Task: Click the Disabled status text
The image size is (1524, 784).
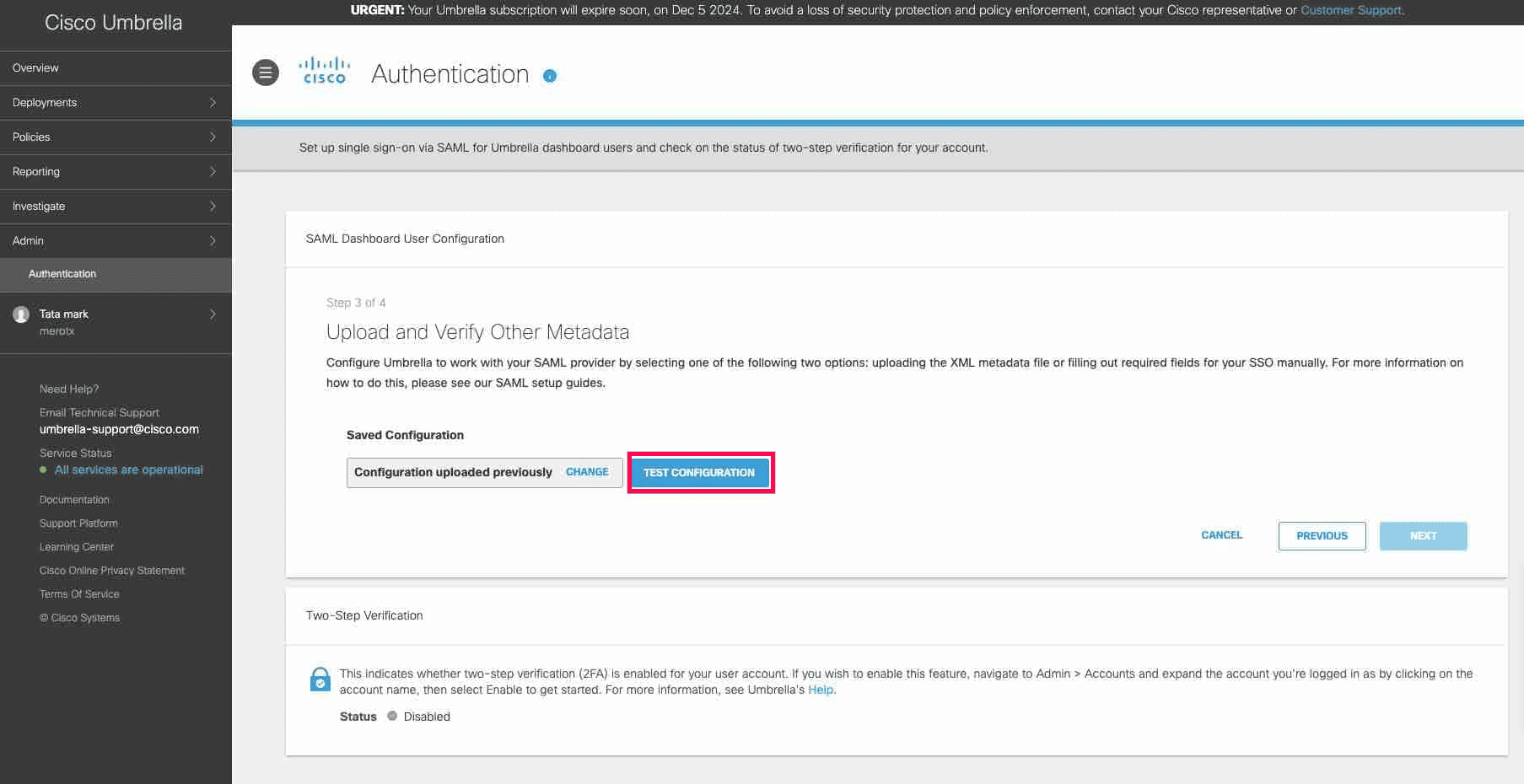Action: [x=427, y=717]
